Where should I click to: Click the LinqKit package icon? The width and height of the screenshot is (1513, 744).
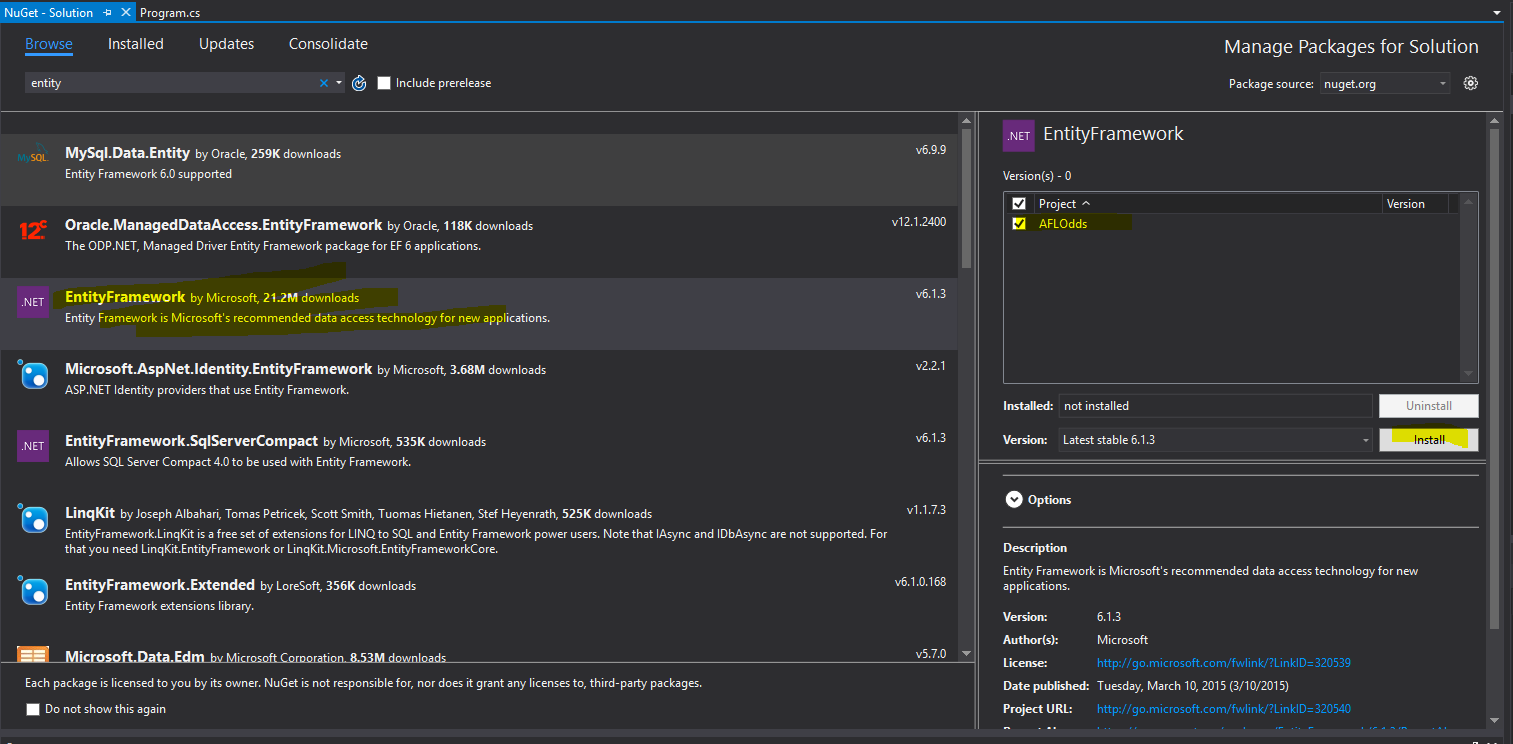[33, 518]
